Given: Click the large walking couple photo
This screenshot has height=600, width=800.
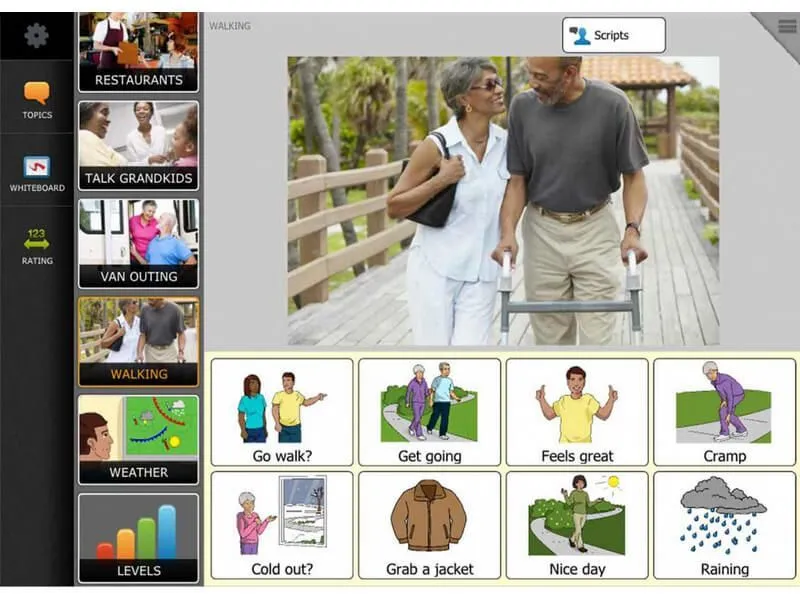Looking at the screenshot, I should pyautogui.click(x=503, y=200).
